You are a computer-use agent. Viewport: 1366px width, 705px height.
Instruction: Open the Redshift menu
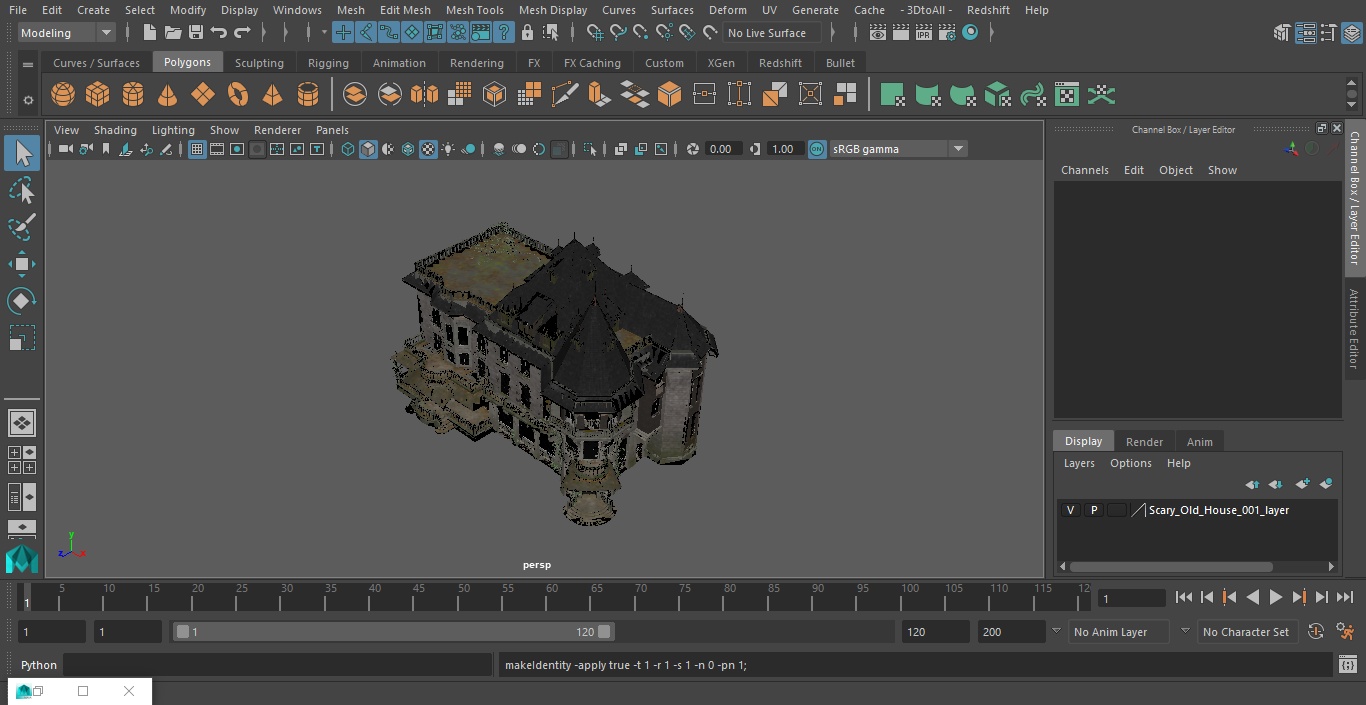tap(988, 10)
